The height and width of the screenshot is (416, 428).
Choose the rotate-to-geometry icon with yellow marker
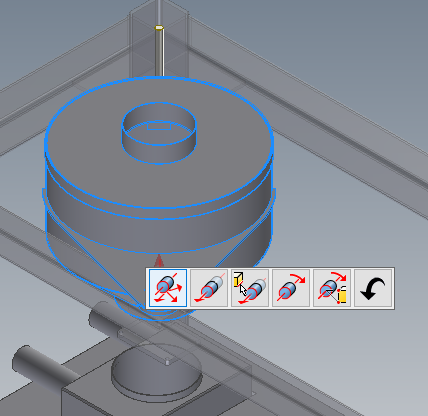(332, 288)
